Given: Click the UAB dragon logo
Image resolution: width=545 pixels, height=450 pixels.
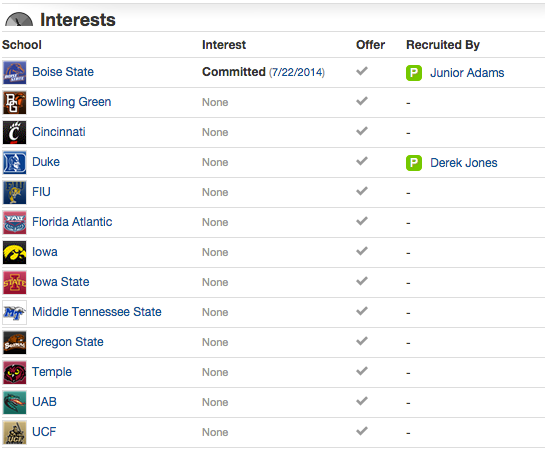Looking at the screenshot, I should 15,402.
